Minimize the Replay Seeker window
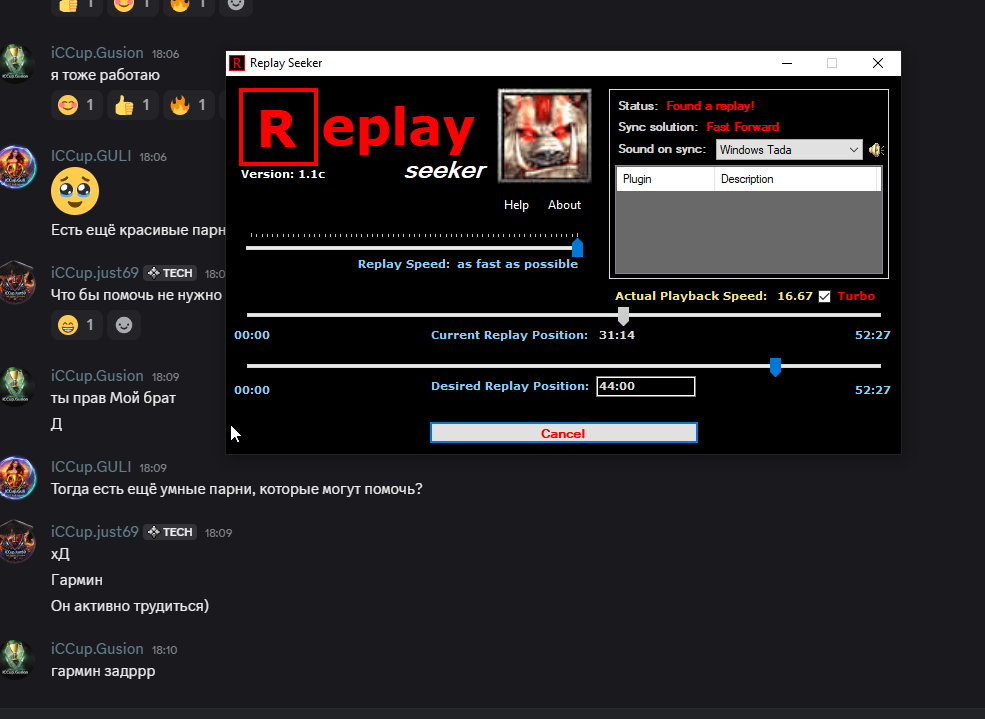This screenshot has width=985, height=719. click(786, 63)
